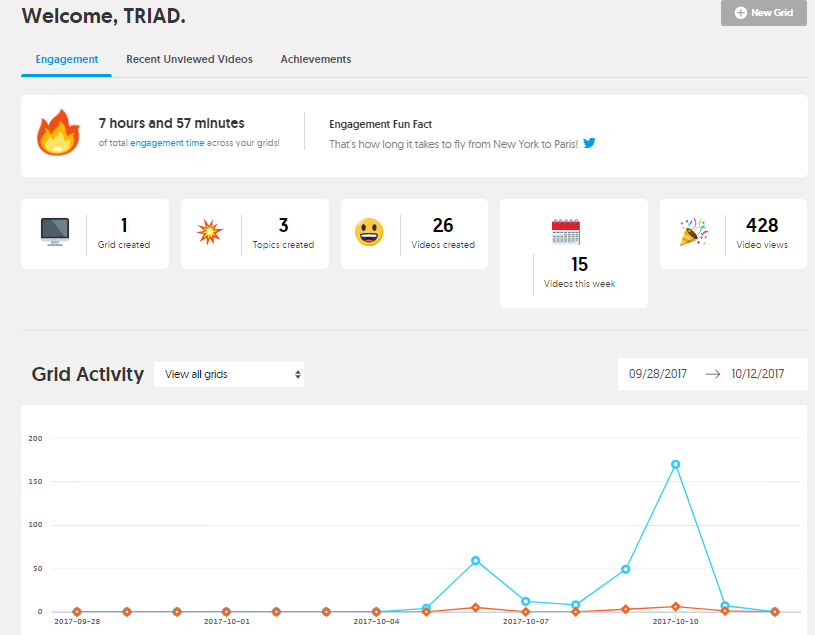Image resolution: width=815 pixels, height=635 pixels.
Task: Click the calendar Videos this week icon
Action: (566, 232)
